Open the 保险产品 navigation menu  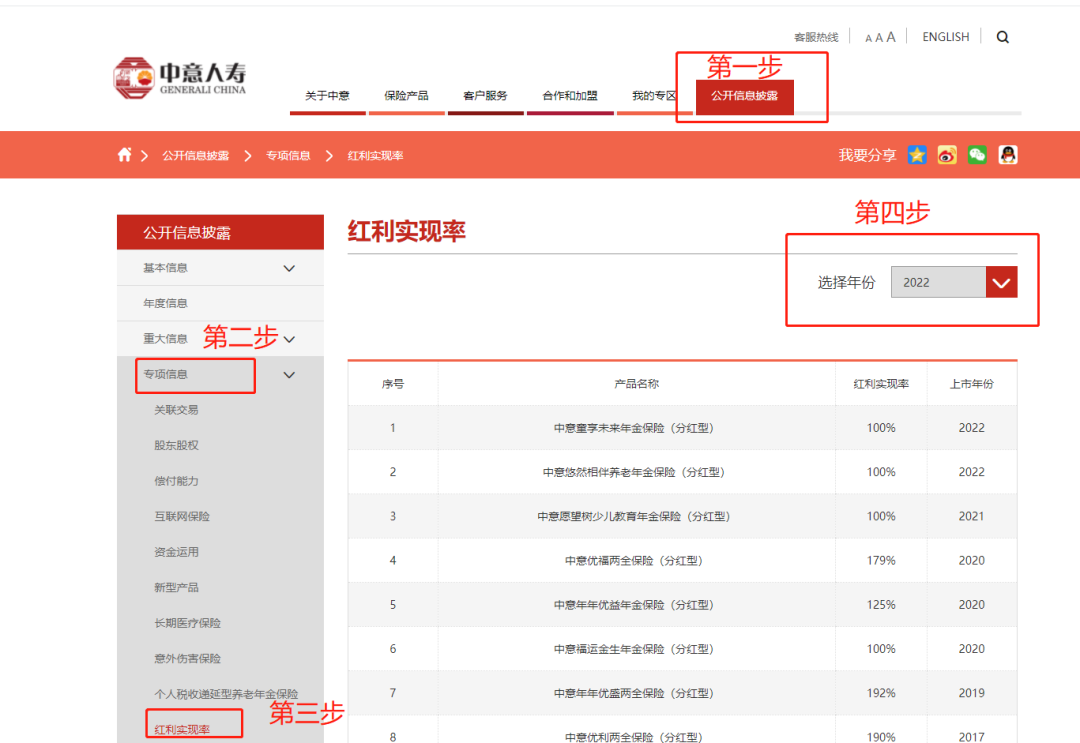406,96
